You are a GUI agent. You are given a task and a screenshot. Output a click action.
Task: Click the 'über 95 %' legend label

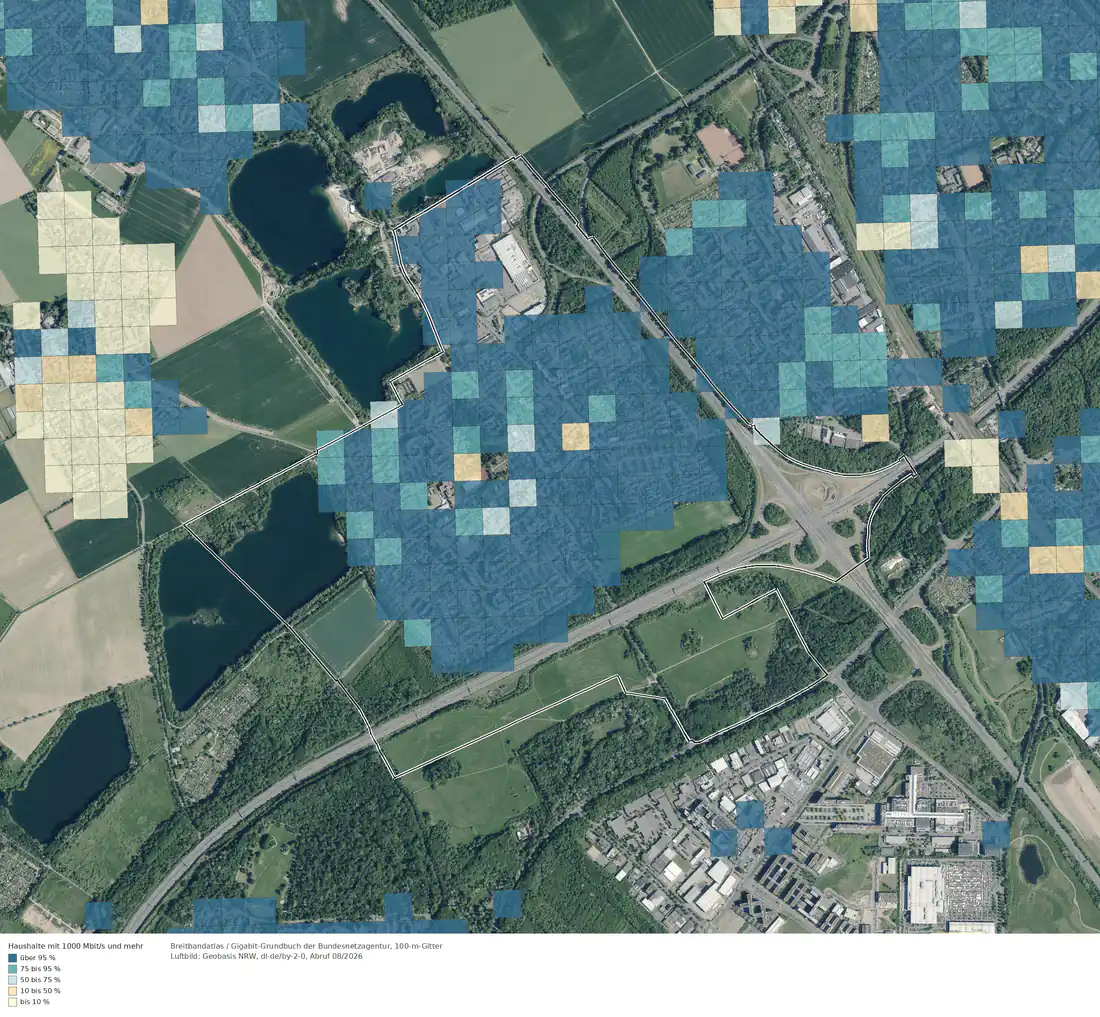pos(38,957)
